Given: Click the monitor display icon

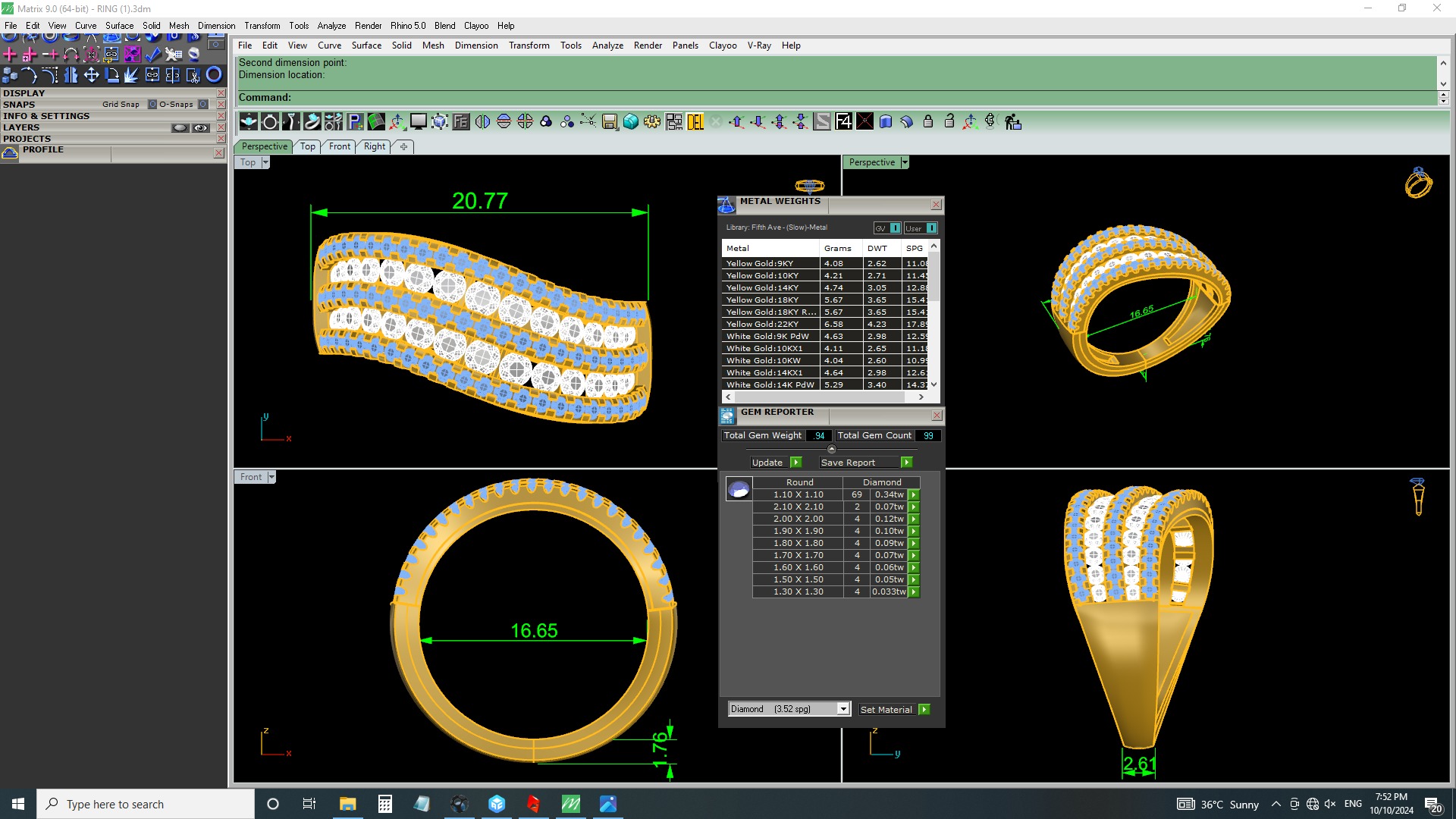Looking at the screenshot, I should coord(418,121).
